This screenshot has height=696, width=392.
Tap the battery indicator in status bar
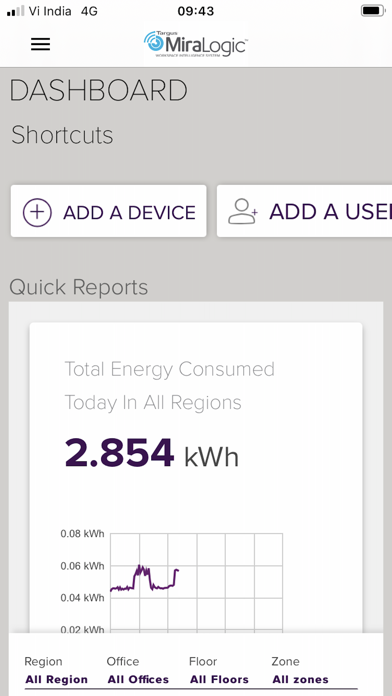pyautogui.click(x=372, y=11)
